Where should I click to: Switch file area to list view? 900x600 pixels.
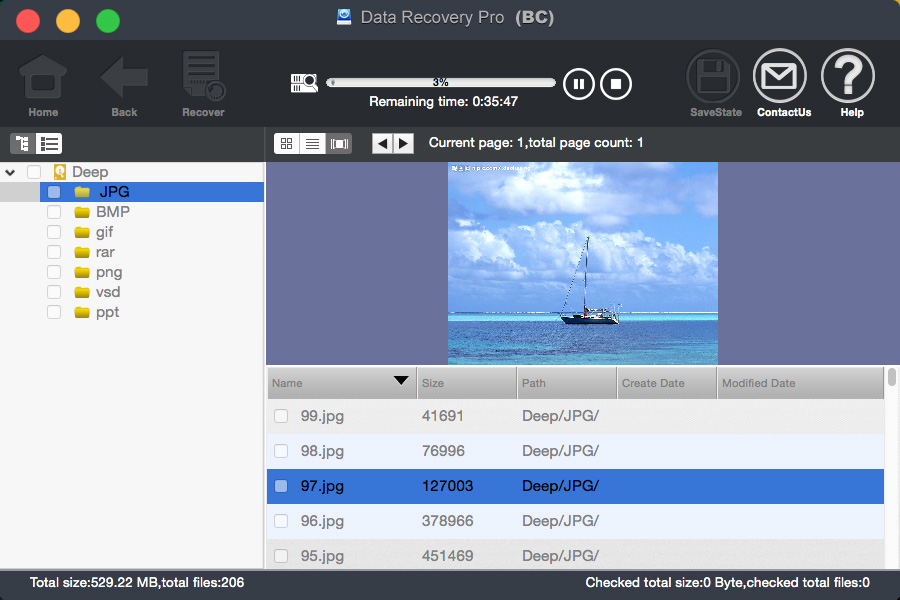[x=312, y=144]
